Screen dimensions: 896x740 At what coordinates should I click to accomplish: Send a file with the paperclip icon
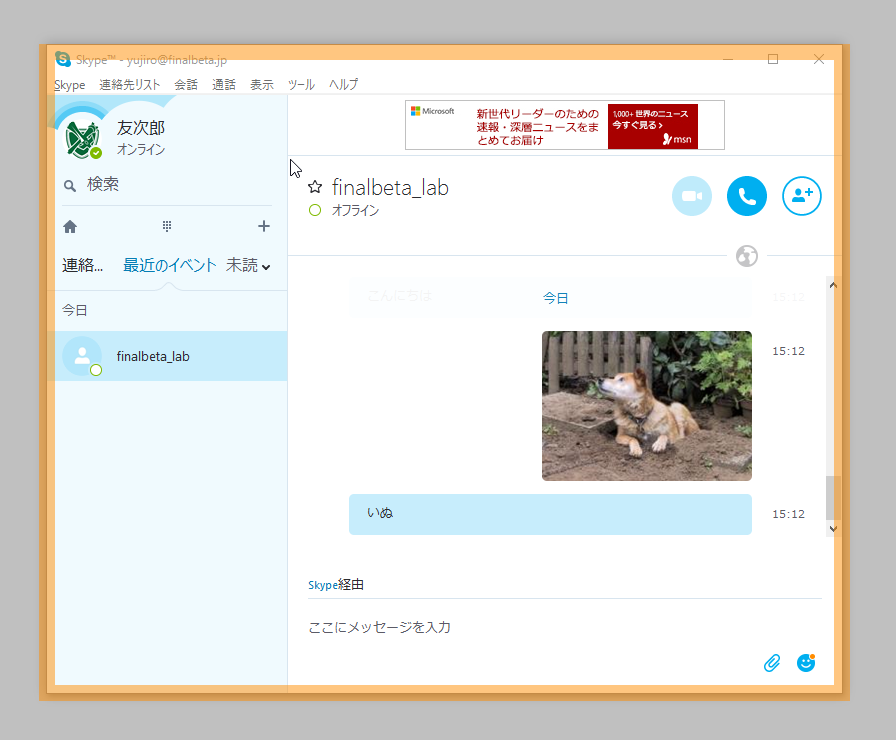771,662
